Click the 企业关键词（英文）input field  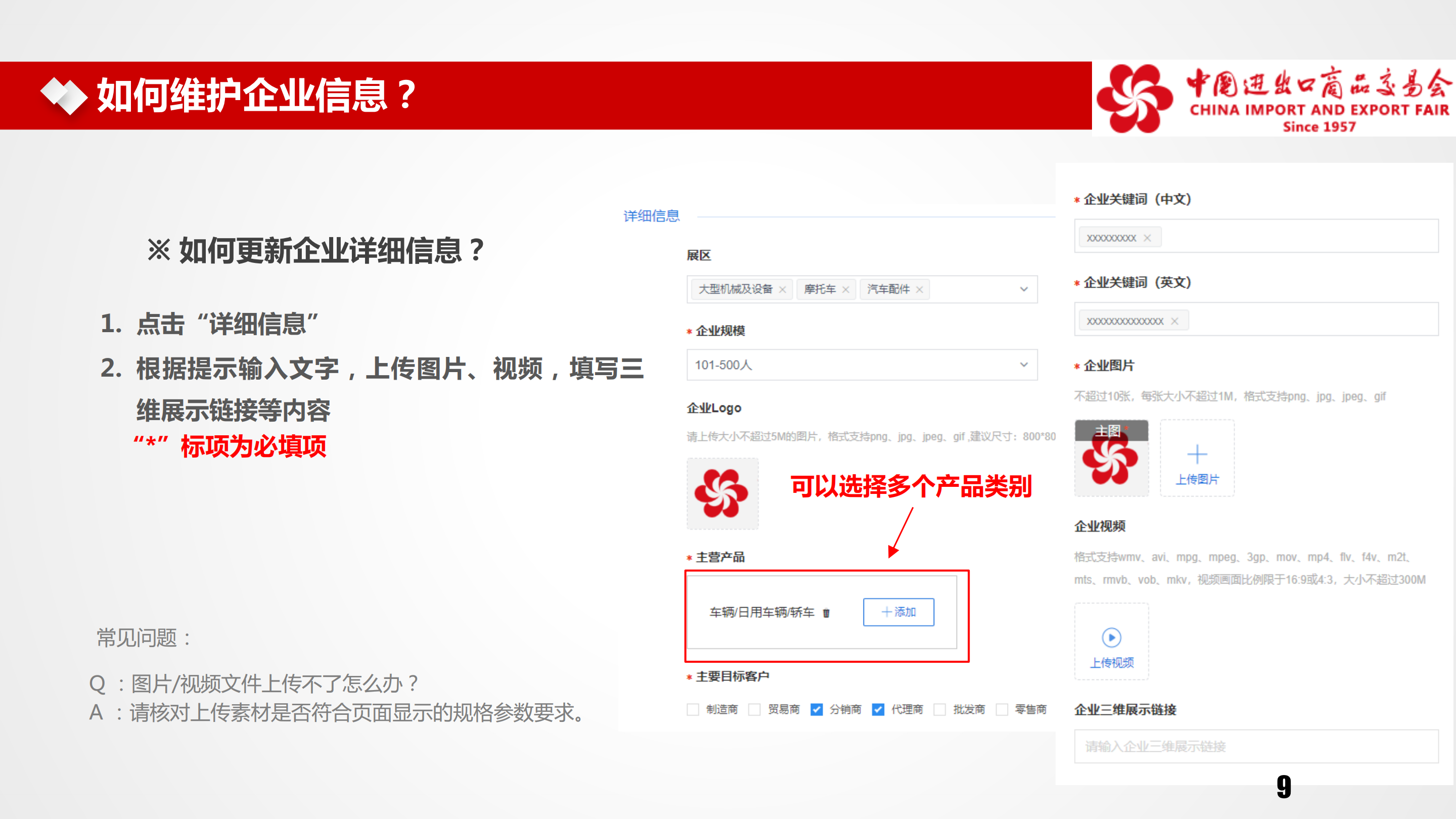pos(1256,320)
